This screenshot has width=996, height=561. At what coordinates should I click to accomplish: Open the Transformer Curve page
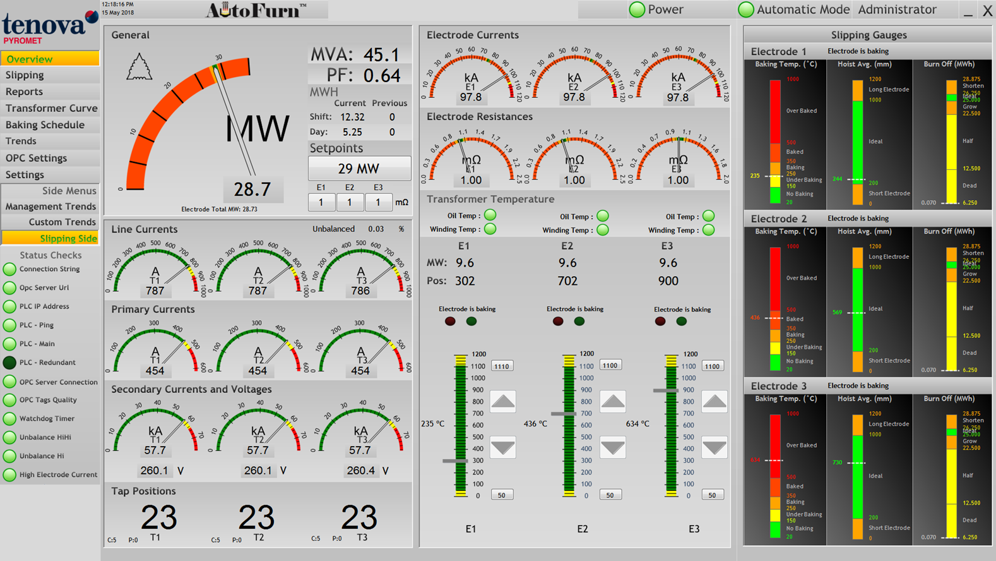(x=51, y=108)
